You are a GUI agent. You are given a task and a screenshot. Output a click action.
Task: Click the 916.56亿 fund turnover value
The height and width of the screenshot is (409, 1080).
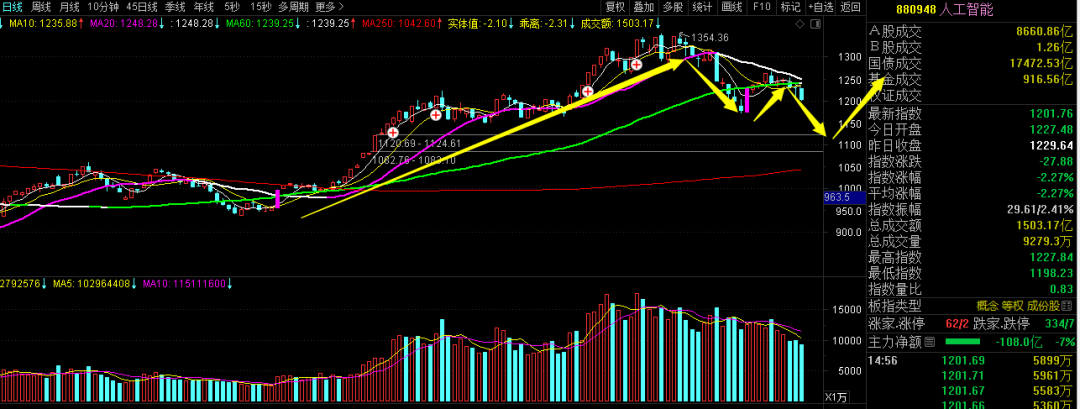coord(1047,79)
